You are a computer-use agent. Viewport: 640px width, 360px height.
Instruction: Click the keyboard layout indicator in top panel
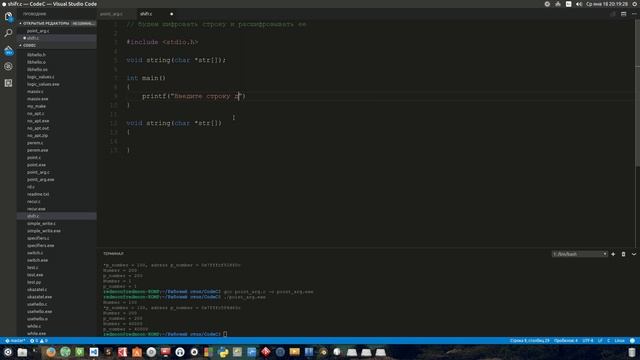click(569, 4)
